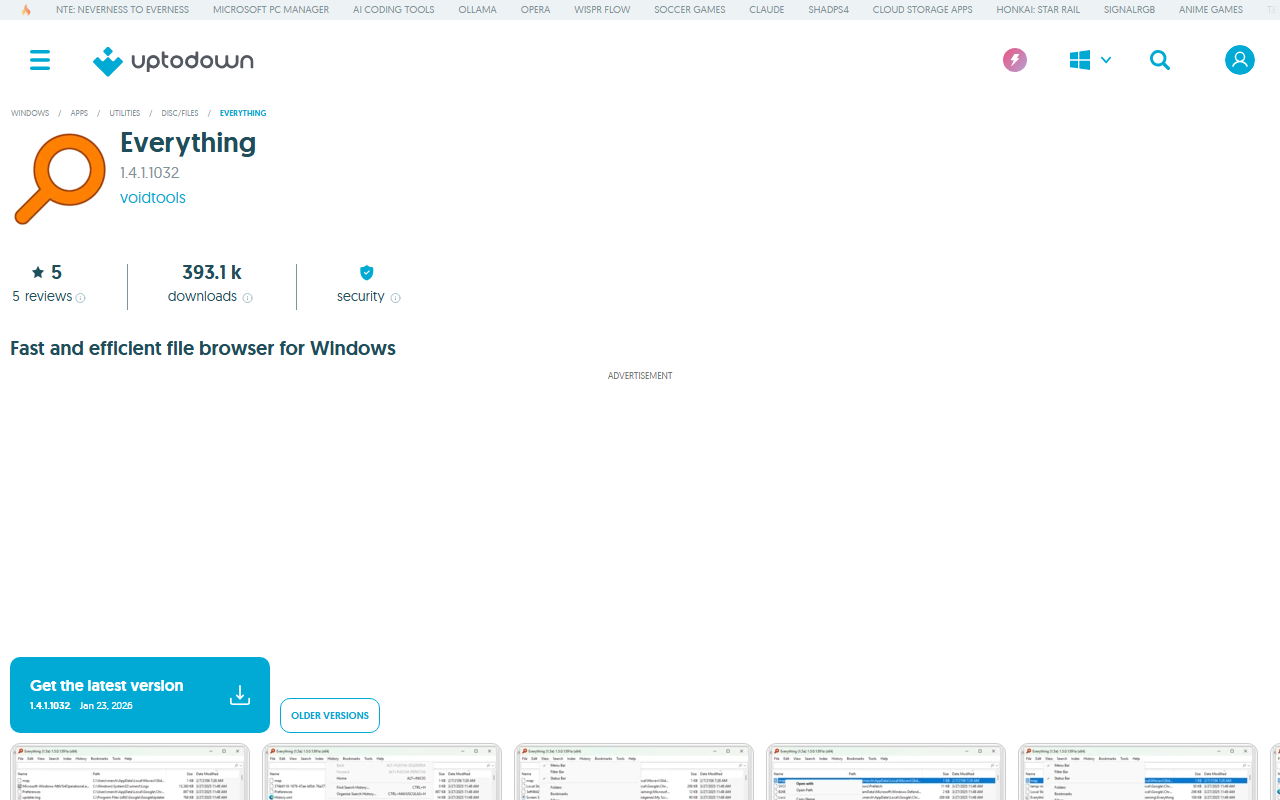Open third screenshot thumbnail
Image resolution: width=1280 pixels, height=800 pixels.
[x=634, y=772]
